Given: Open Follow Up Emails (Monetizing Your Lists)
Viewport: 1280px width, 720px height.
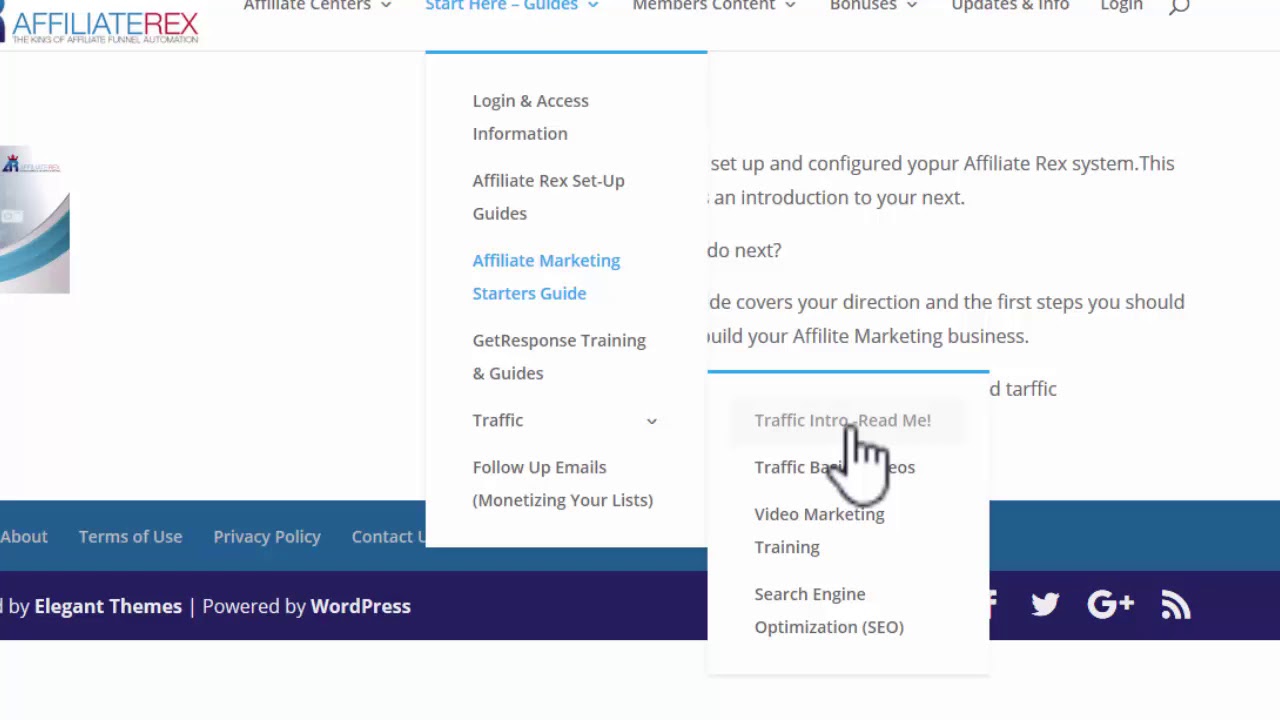Looking at the screenshot, I should click(562, 484).
